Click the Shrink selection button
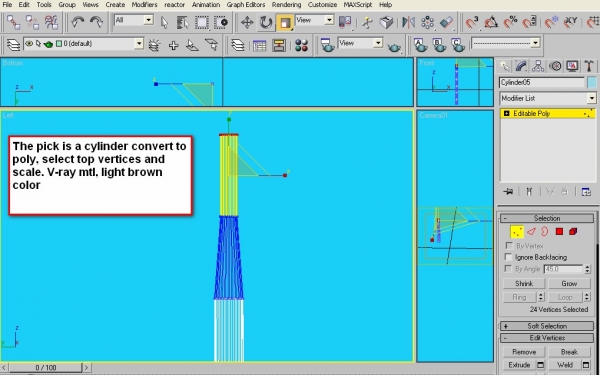 [524, 284]
